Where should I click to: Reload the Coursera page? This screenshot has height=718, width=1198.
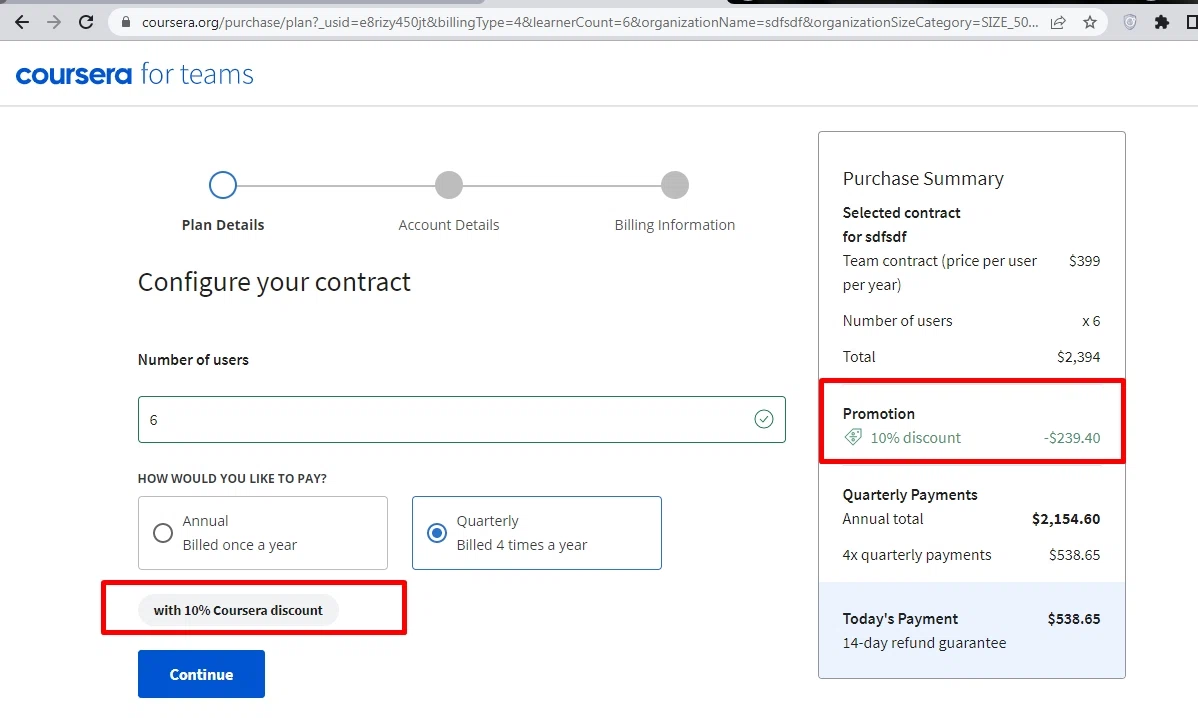pyautogui.click(x=86, y=22)
